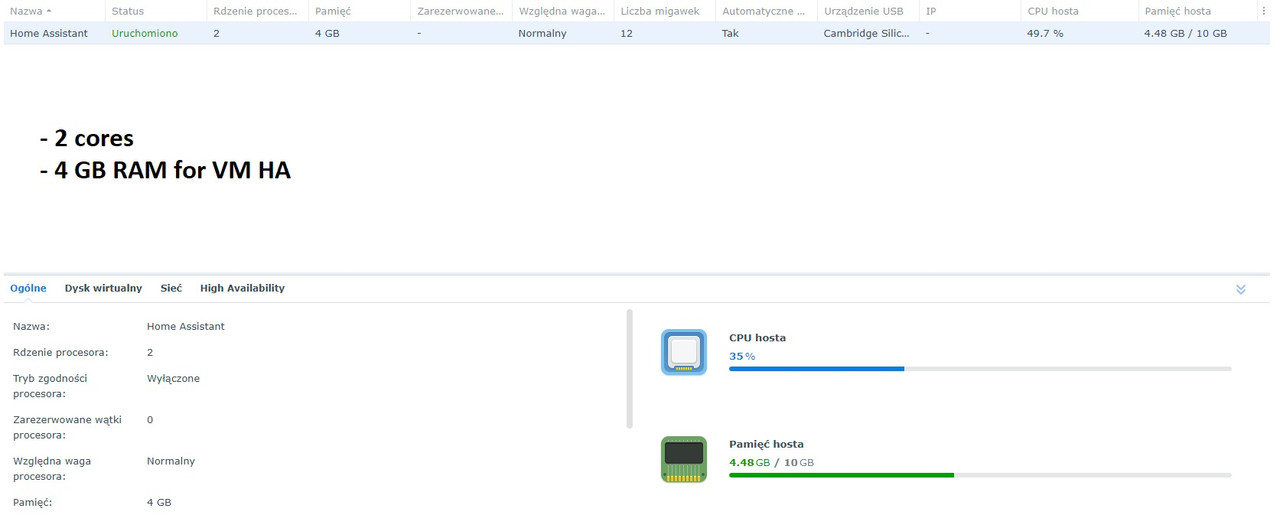Image resolution: width=1280 pixels, height=525 pixels.
Task: Click the 49.7 % CPU hosta cell
Action: tap(1045, 33)
